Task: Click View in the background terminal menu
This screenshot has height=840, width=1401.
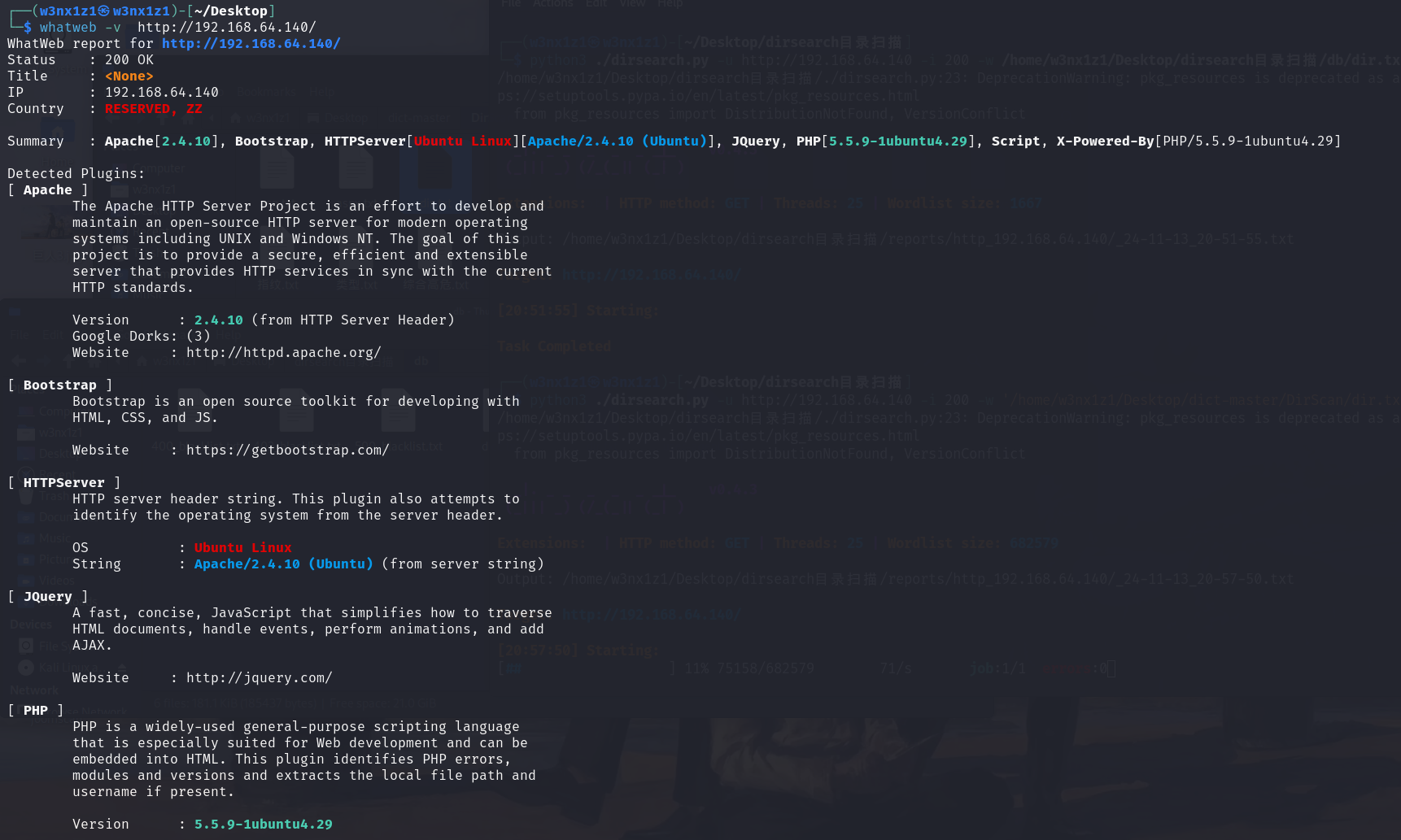Action: (633, 3)
